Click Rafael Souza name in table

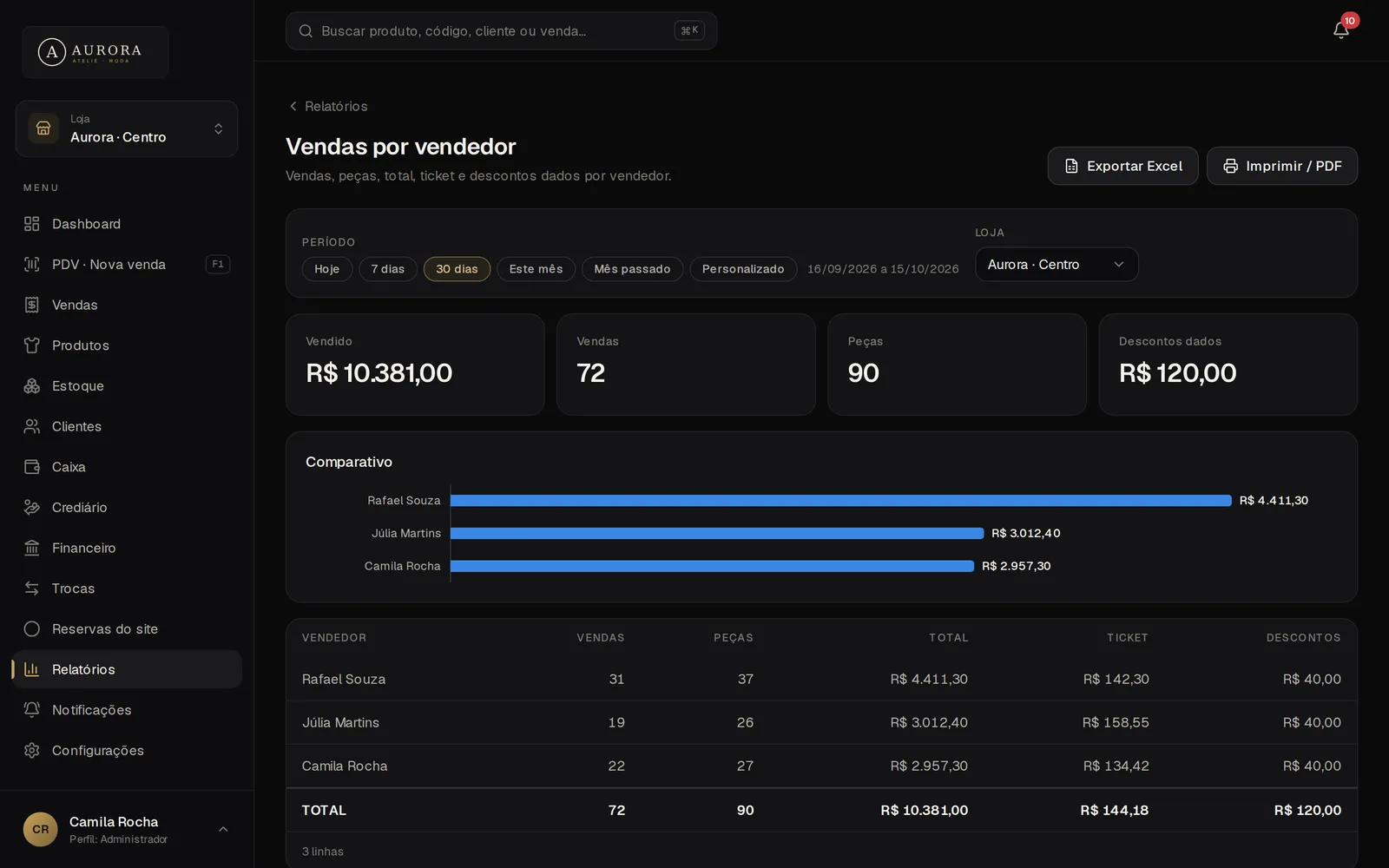[x=344, y=680]
